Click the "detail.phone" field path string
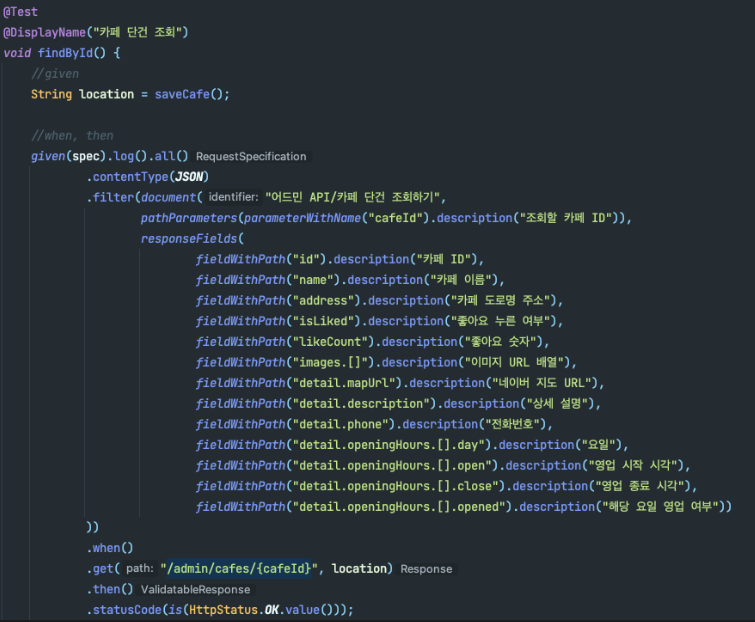Viewport: 755px width, 622px height. click(x=344, y=425)
